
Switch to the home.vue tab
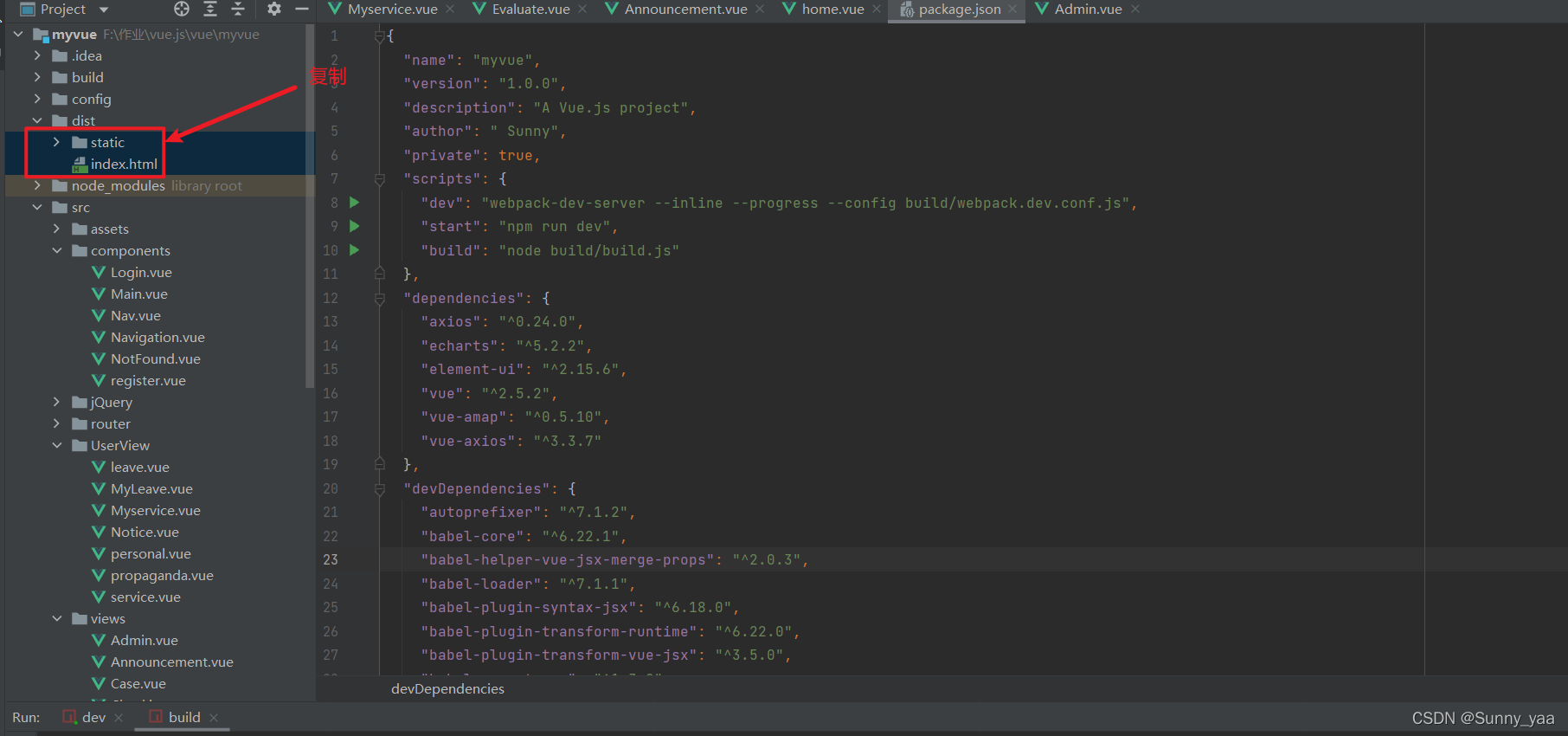point(832,10)
